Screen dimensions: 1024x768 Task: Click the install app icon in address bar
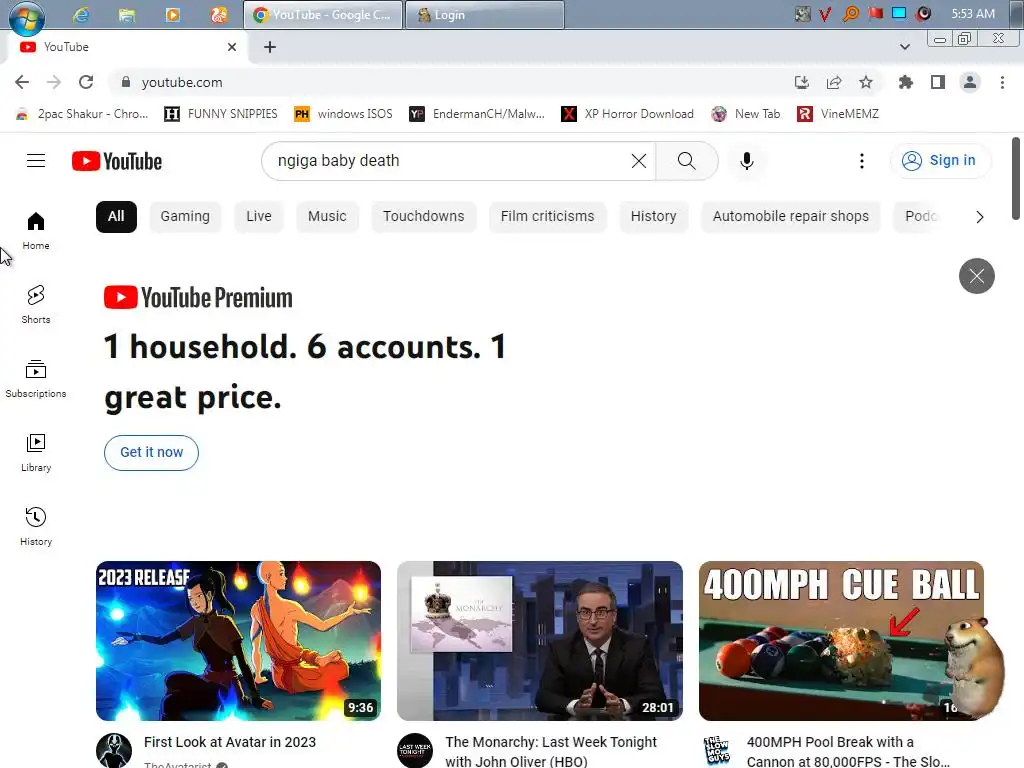801,82
